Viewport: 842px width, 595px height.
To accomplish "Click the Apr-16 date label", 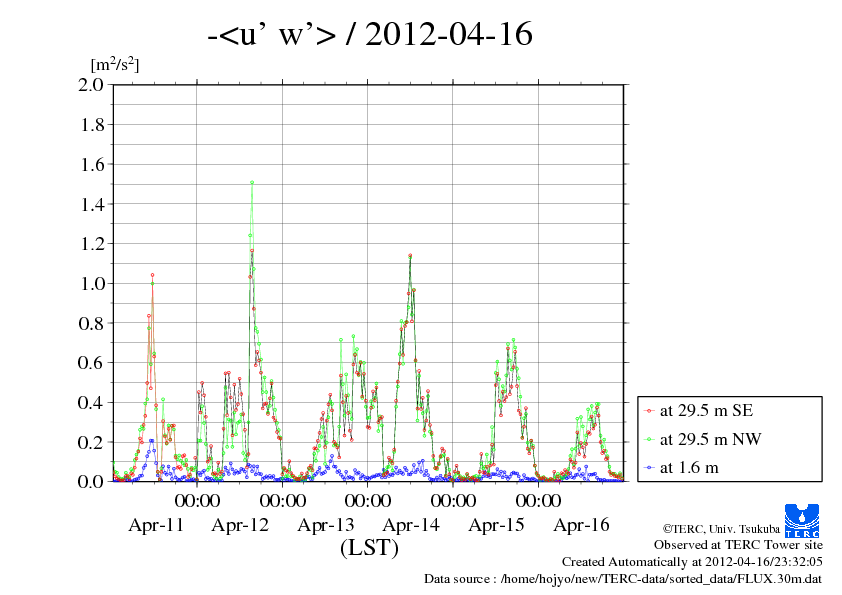I will 581,525.
